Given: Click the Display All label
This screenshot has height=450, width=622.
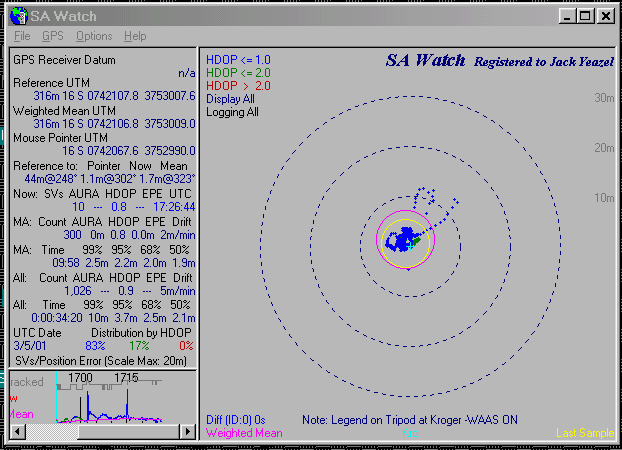Looking at the screenshot, I should click(x=232, y=99).
